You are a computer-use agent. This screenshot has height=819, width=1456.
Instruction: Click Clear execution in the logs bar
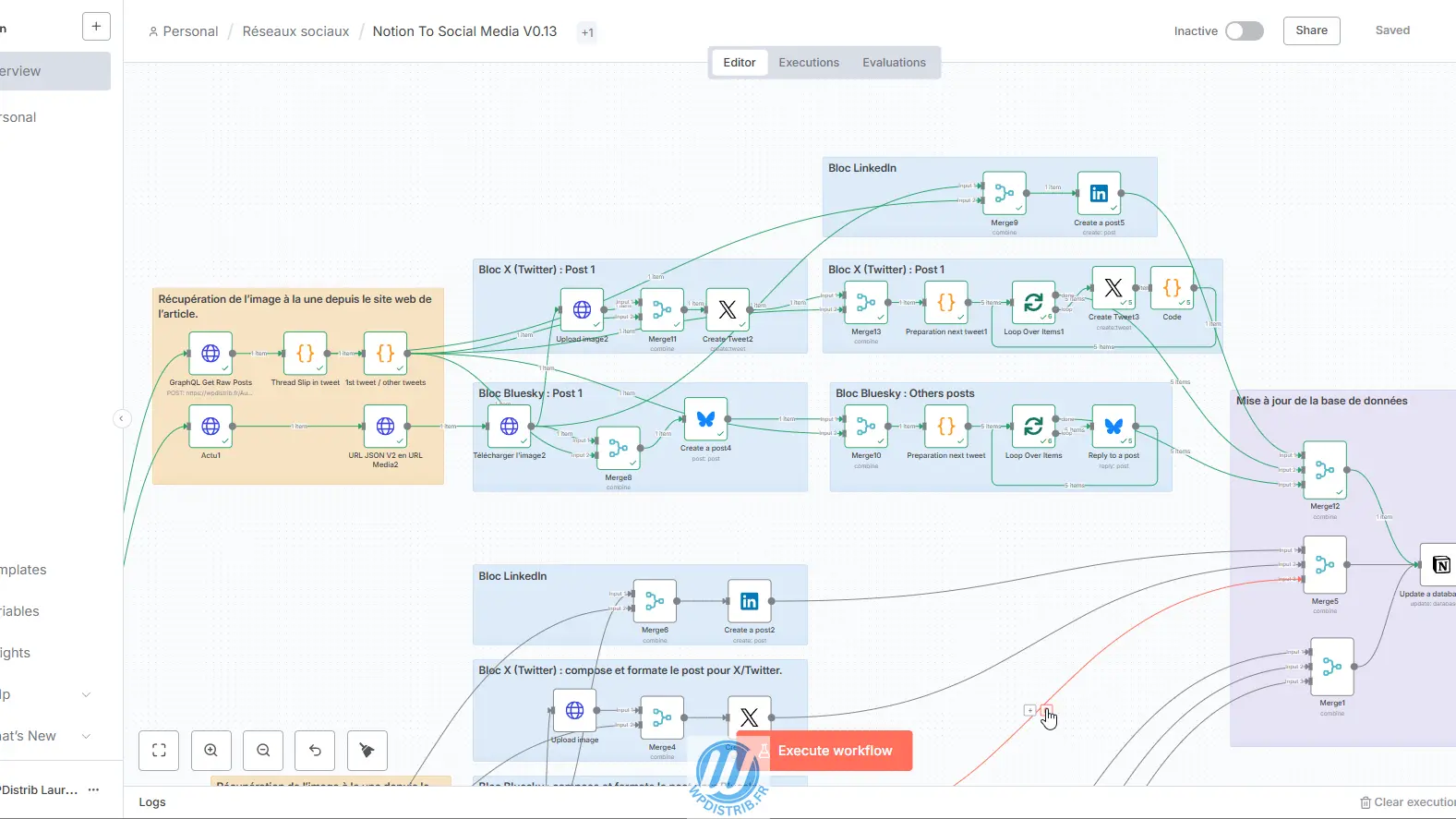point(1408,802)
